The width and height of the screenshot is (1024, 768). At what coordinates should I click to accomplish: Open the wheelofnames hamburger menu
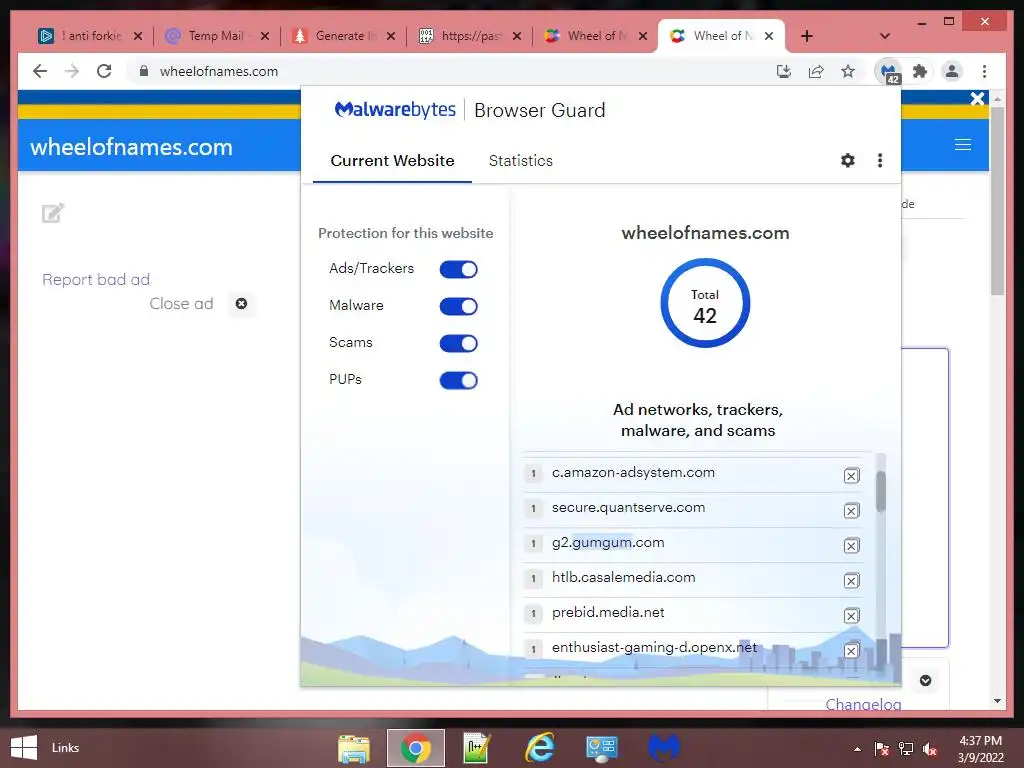click(963, 145)
